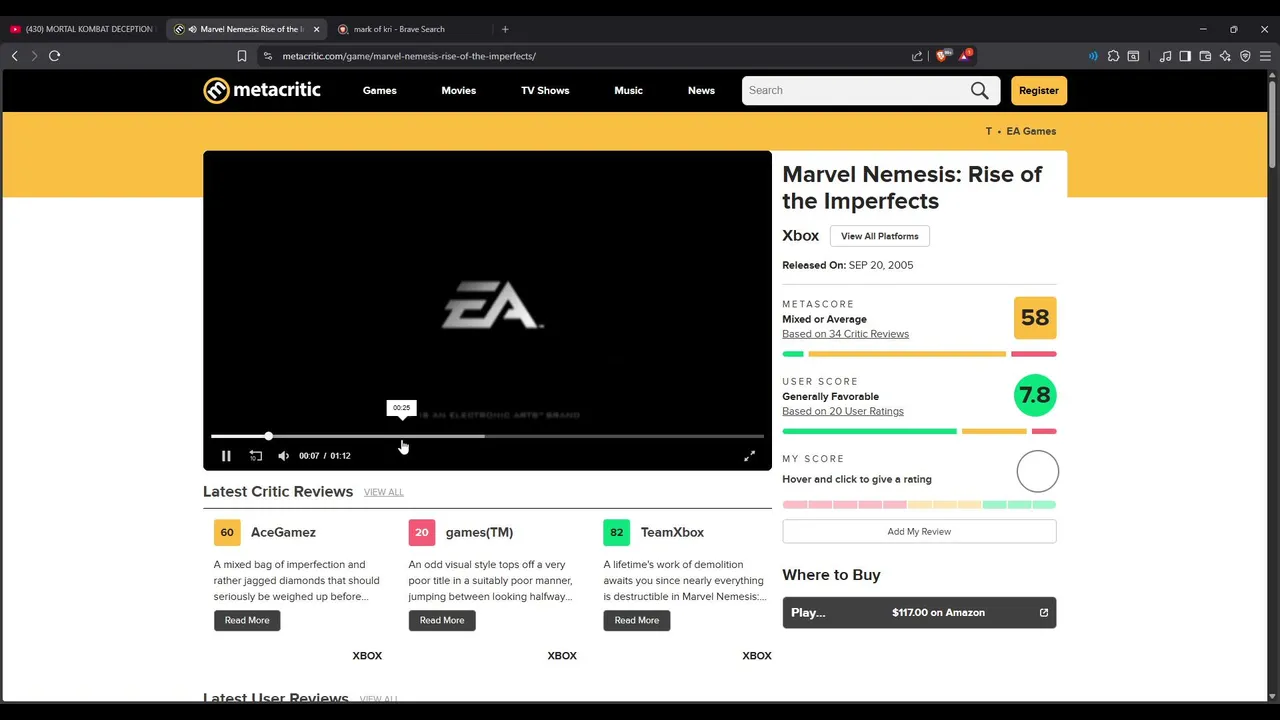This screenshot has width=1280, height=720.
Task: Enter fullscreen mode for the video
Action: pyautogui.click(x=749, y=456)
